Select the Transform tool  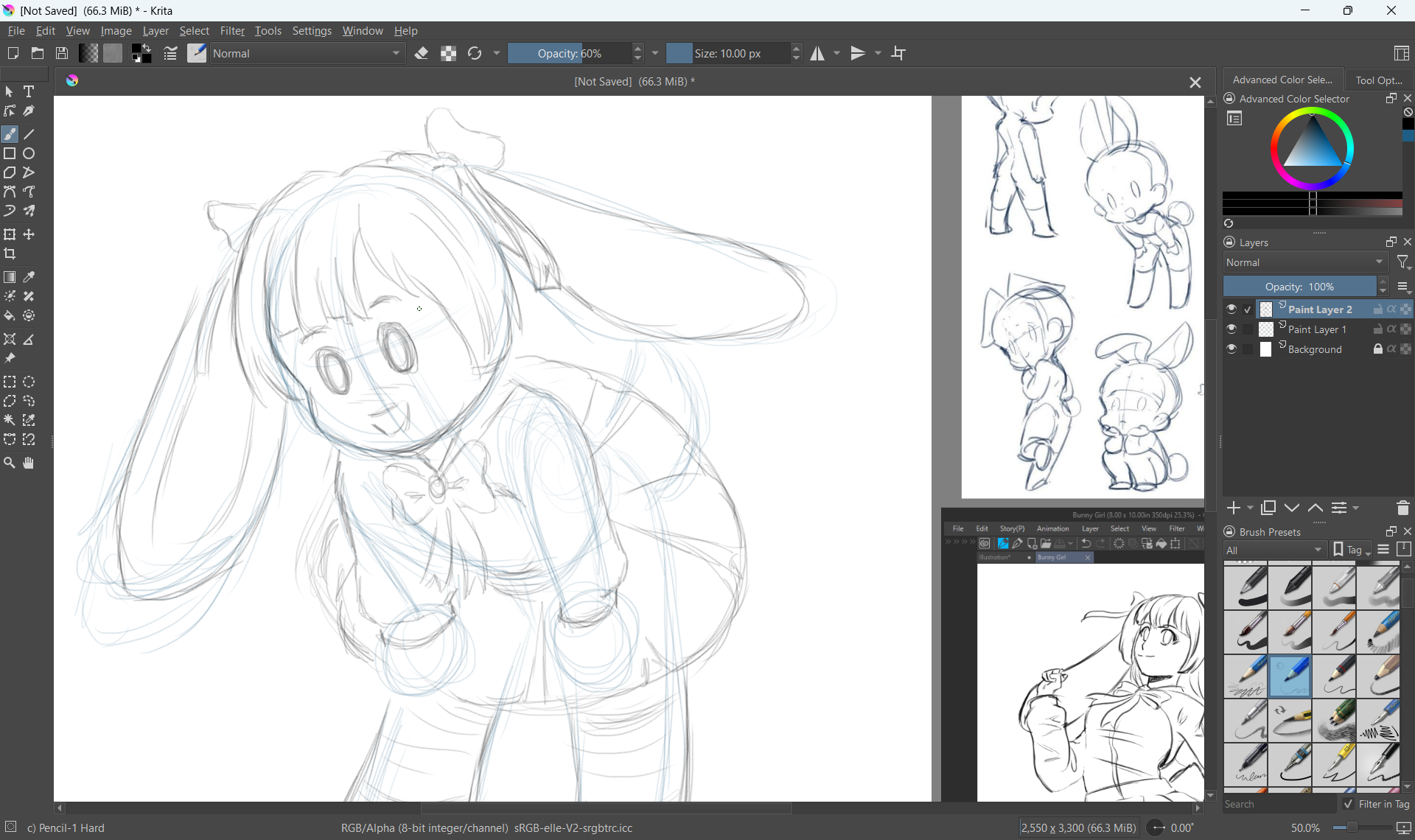pos(10,235)
